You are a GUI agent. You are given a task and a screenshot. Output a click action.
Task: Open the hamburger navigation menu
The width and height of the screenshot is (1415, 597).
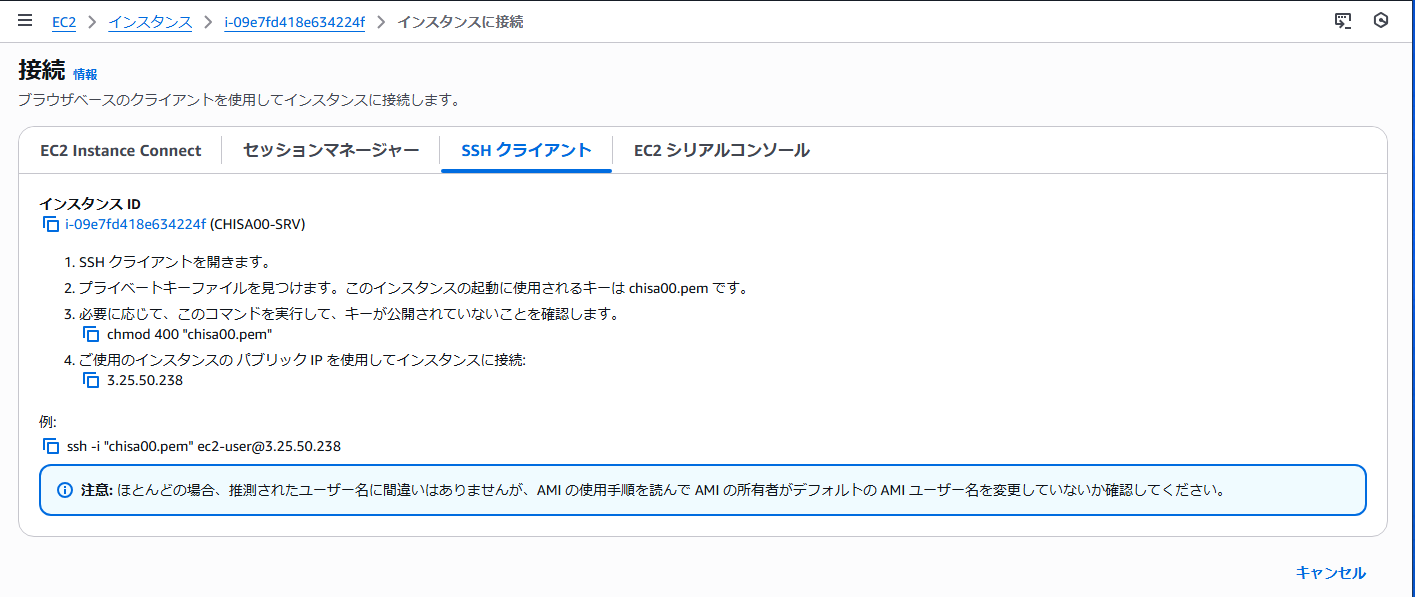(25, 21)
